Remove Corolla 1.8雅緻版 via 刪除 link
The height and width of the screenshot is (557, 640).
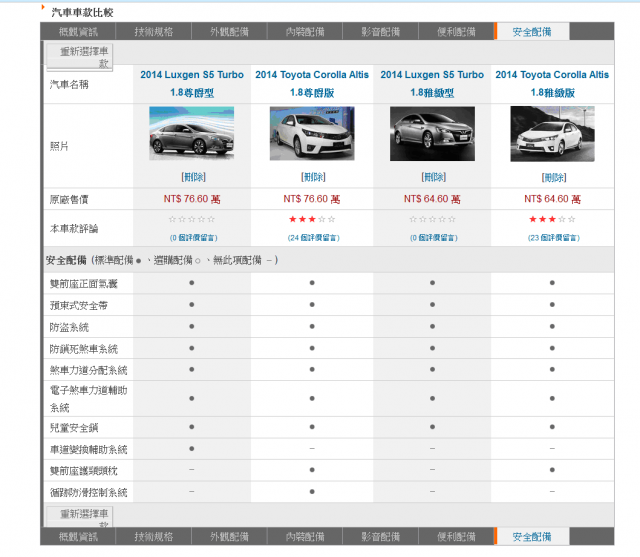click(x=554, y=178)
